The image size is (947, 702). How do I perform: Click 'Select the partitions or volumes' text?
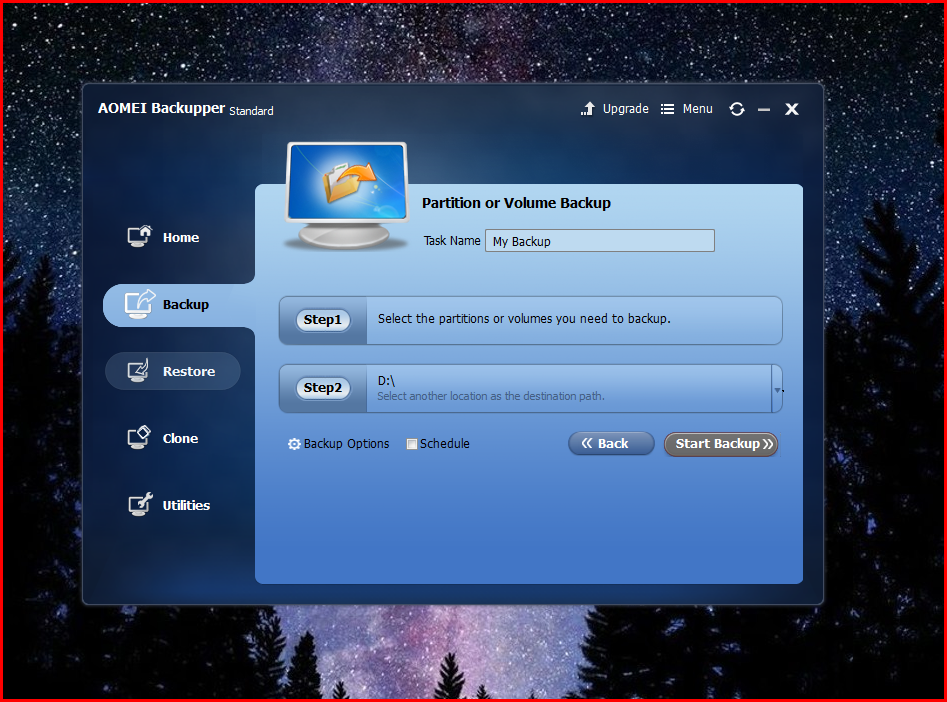coord(524,319)
